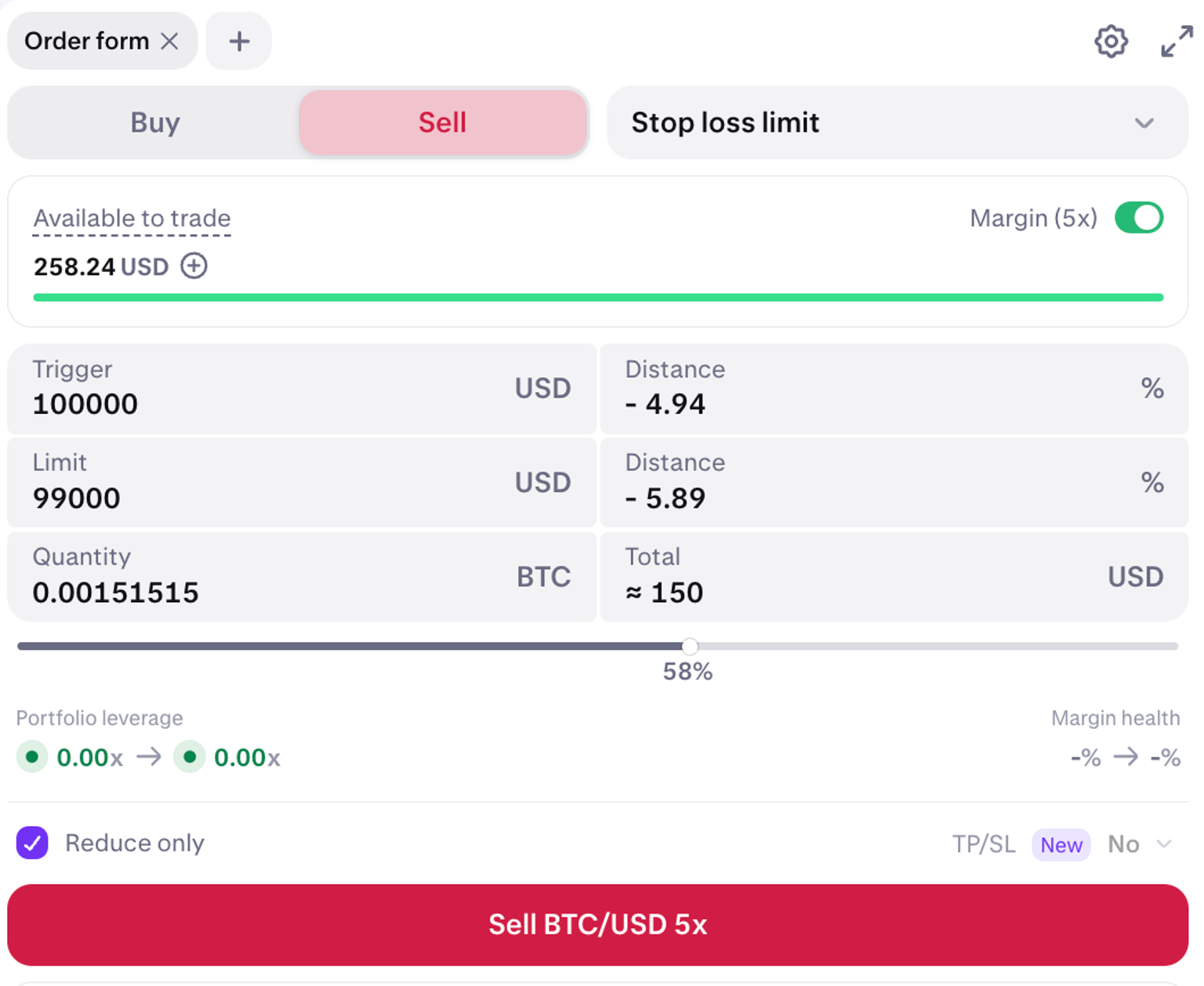Select the Sell side tab

pyautogui.click(x=442, y=123)
